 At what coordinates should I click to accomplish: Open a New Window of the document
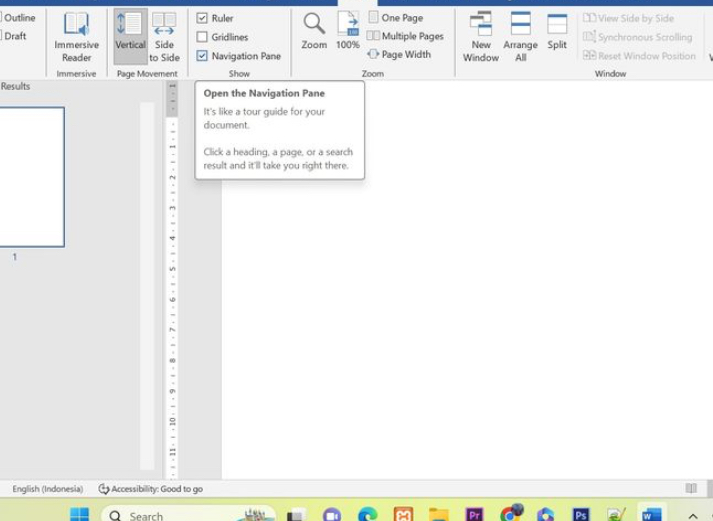(x=481, y=36)
